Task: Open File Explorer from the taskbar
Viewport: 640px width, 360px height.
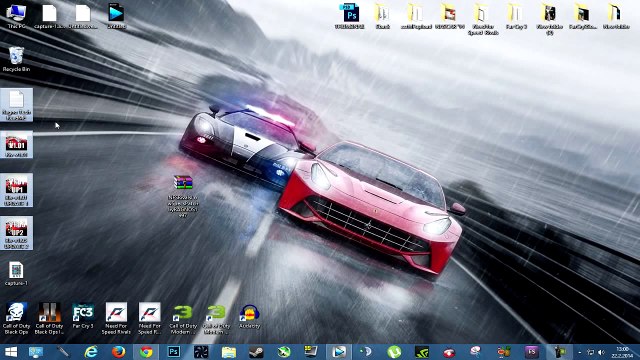Action: click(x=229, y=352)
